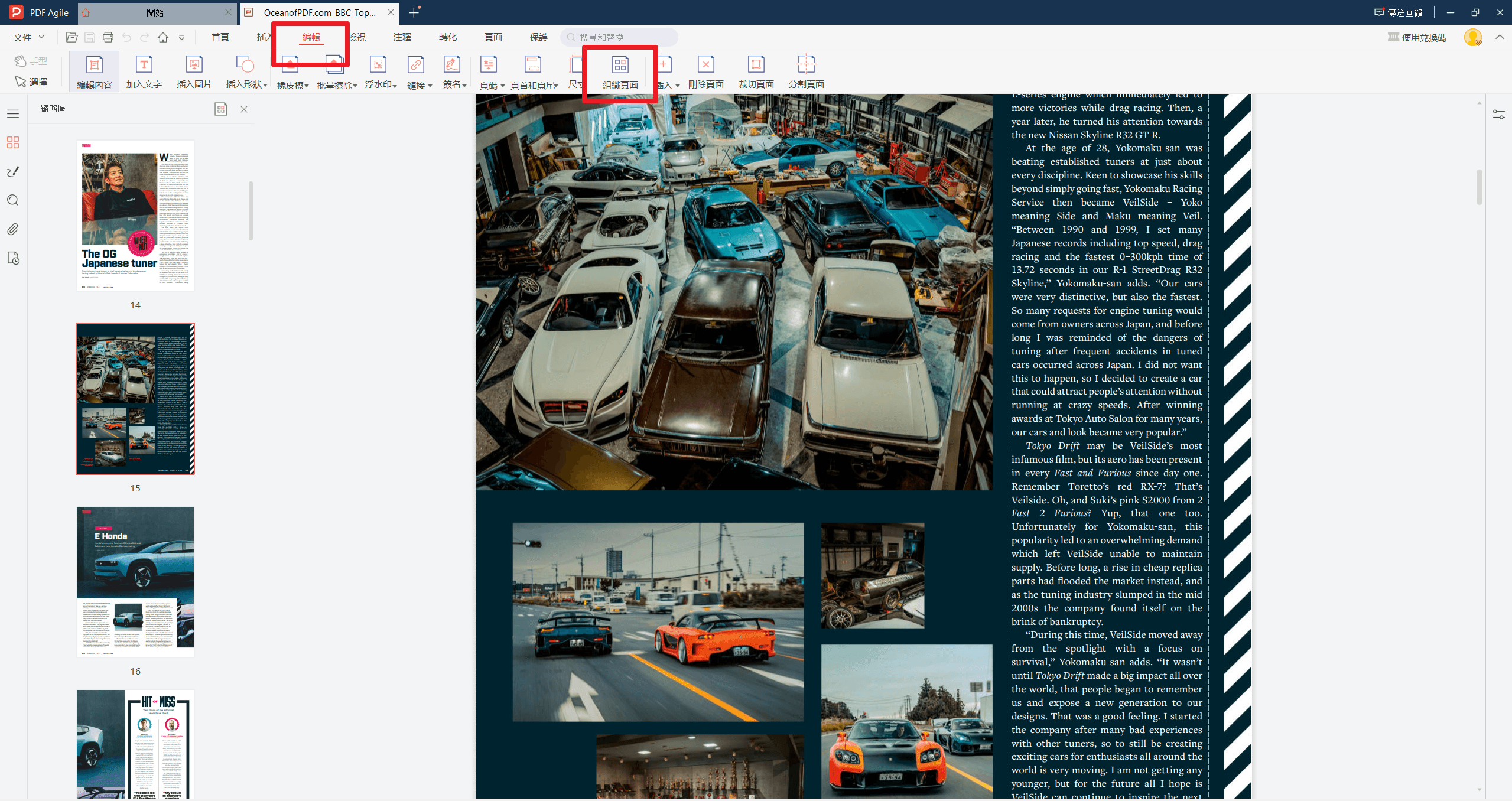Click the attachments paperclip icon in sidebar
Viewport: 1512px width, 801px height.
point(13,229)
